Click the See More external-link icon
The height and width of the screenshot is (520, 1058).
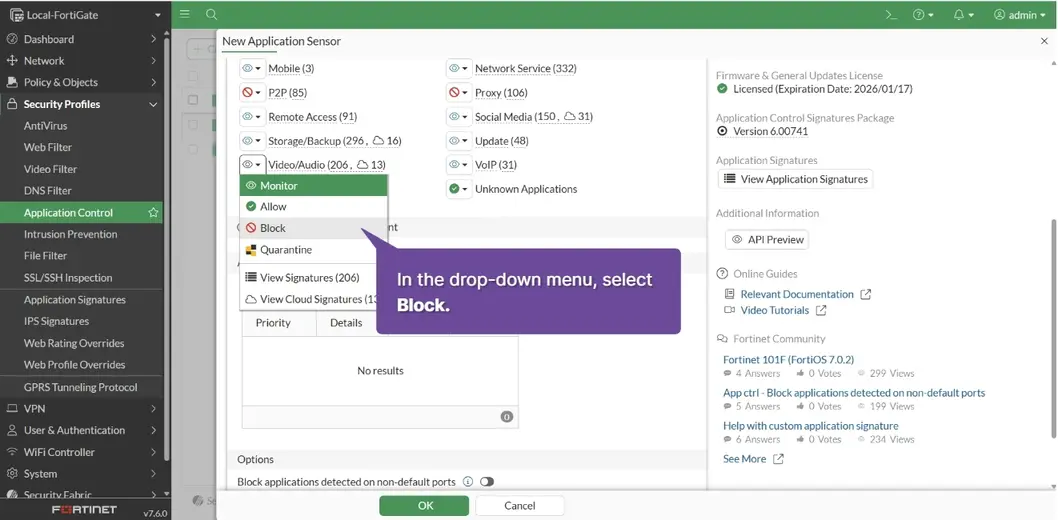[778, 459]
